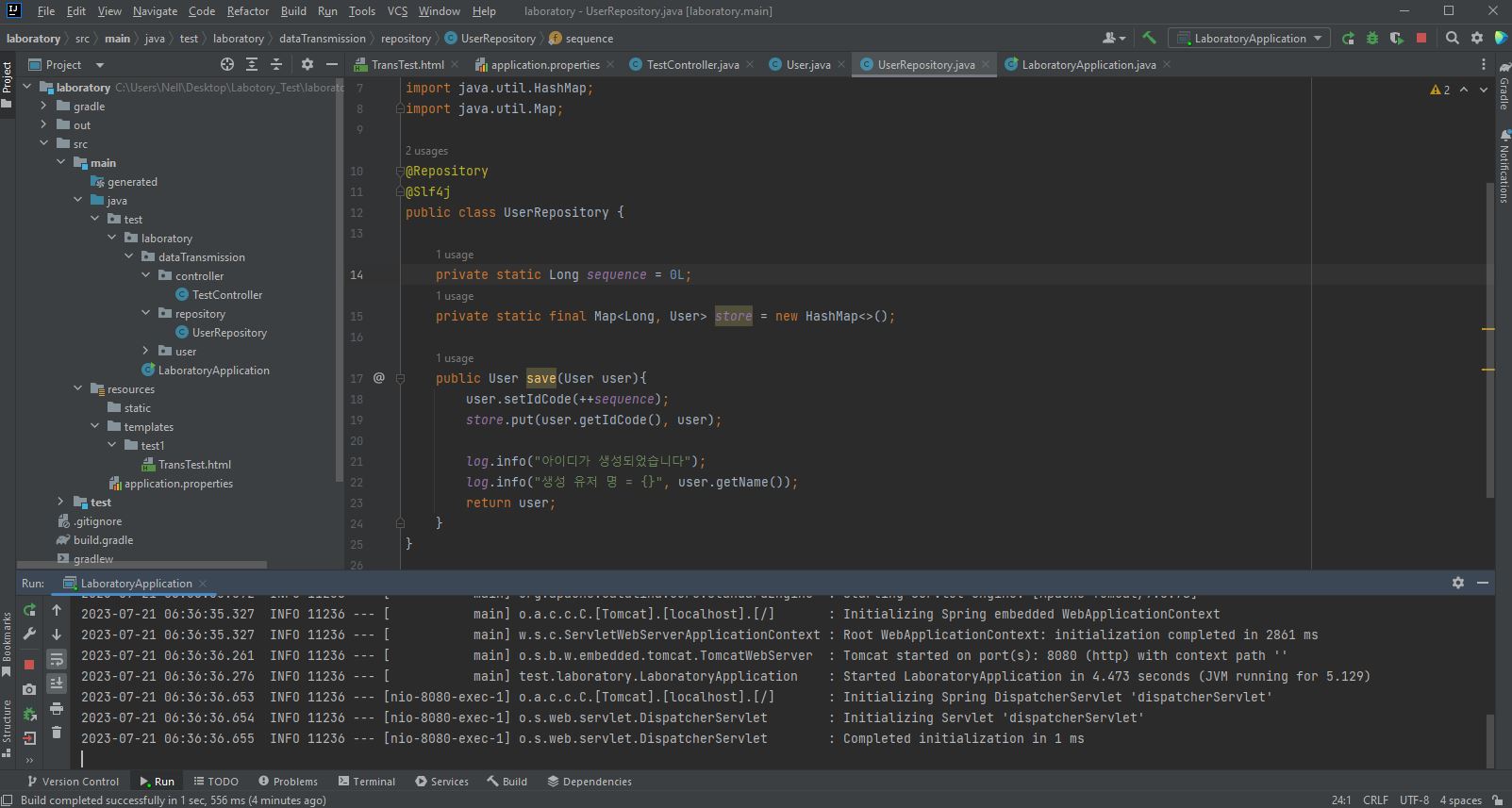Open code-with-me user dropdown
The width and height of the screenshot is (1512, 808).
click(x=1114, y=38)
